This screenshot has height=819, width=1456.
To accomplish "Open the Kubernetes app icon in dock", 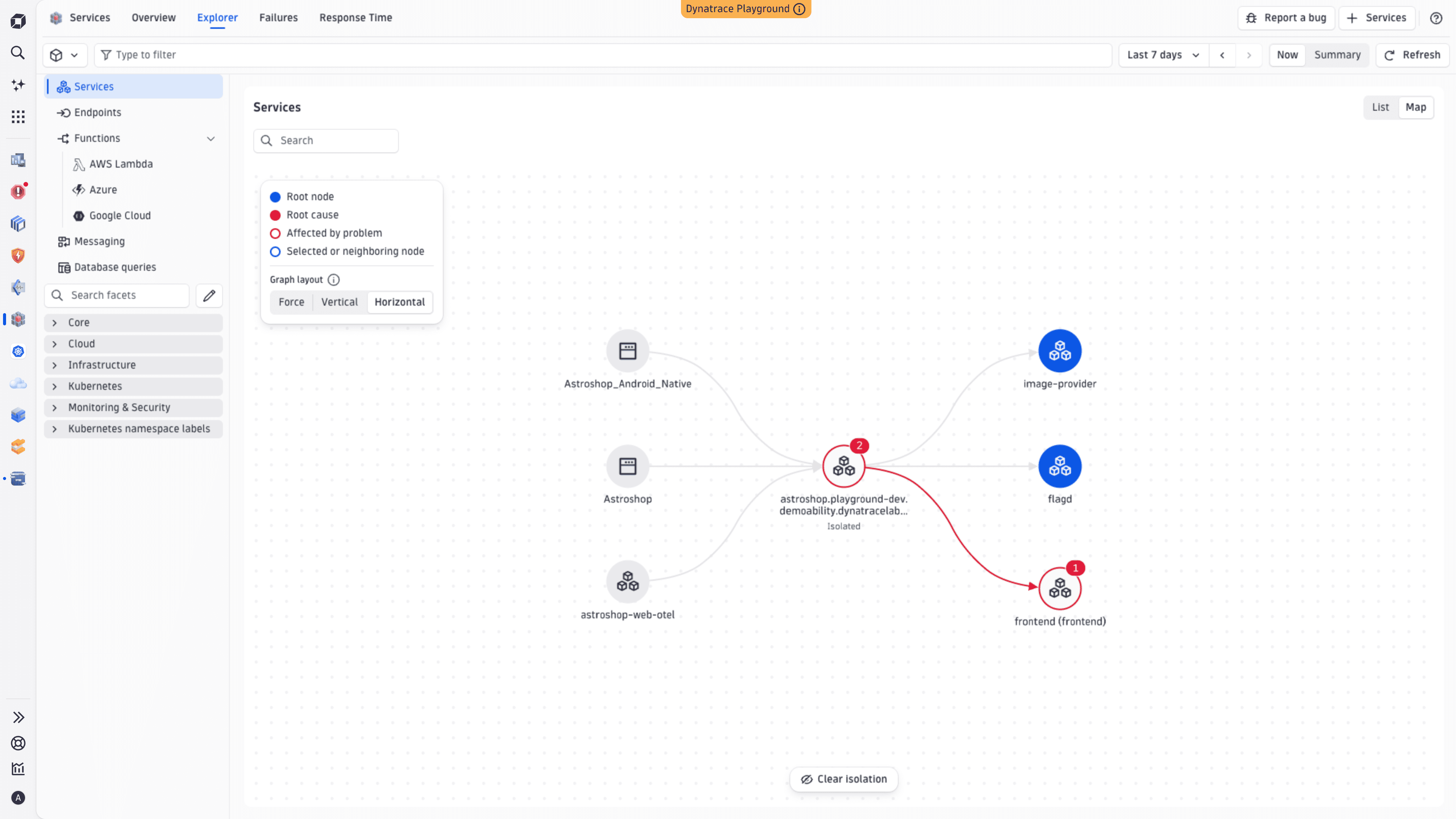I will click(18, 351).
